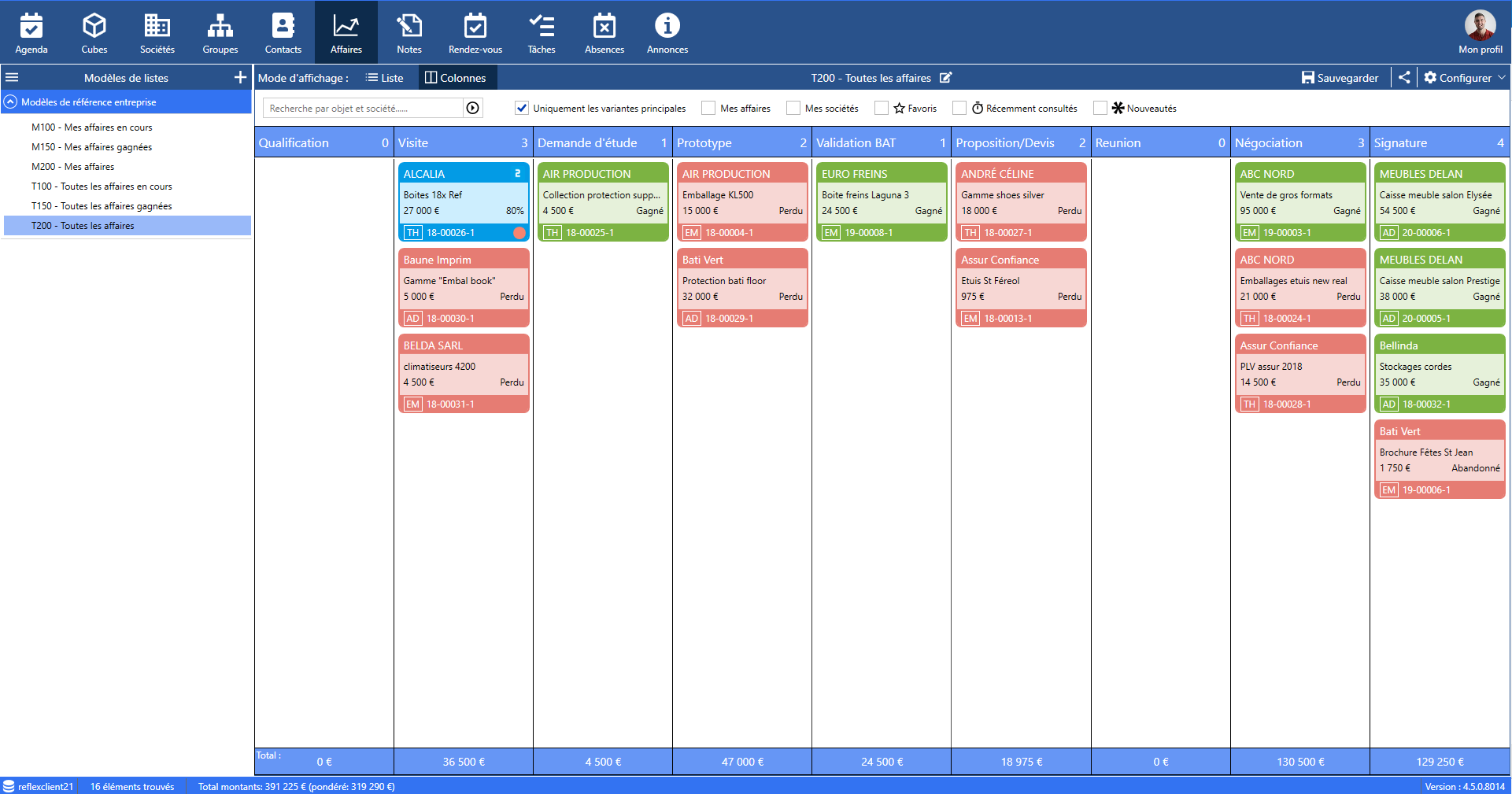This screenshot has height=794, width=1512.
Task: Enable the Mes affaires filter checkbox
Action: click(708, 108)
